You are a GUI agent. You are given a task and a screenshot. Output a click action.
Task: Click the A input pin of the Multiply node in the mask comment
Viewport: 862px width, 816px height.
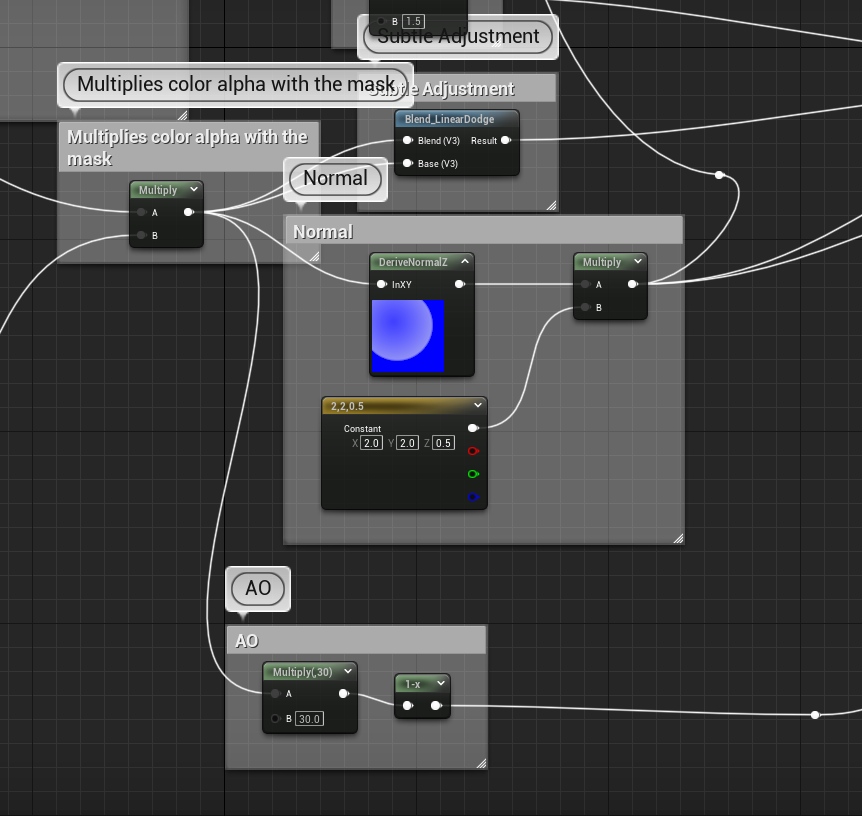142,212
